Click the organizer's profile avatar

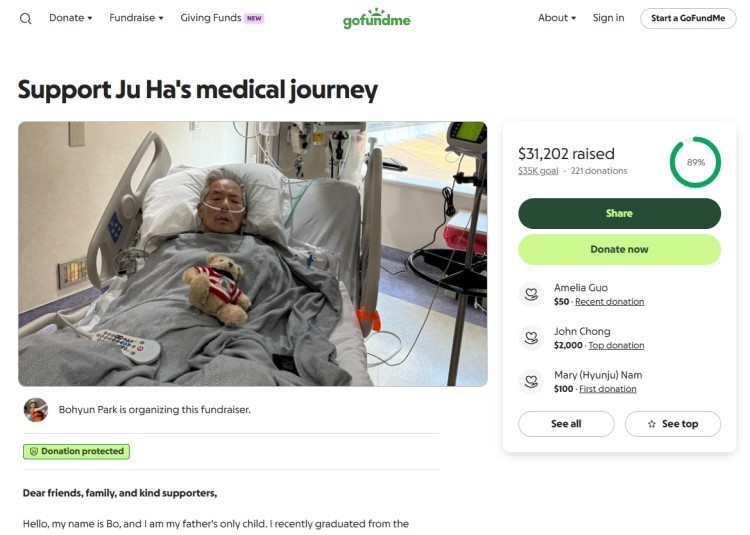(x=36, y=409)
